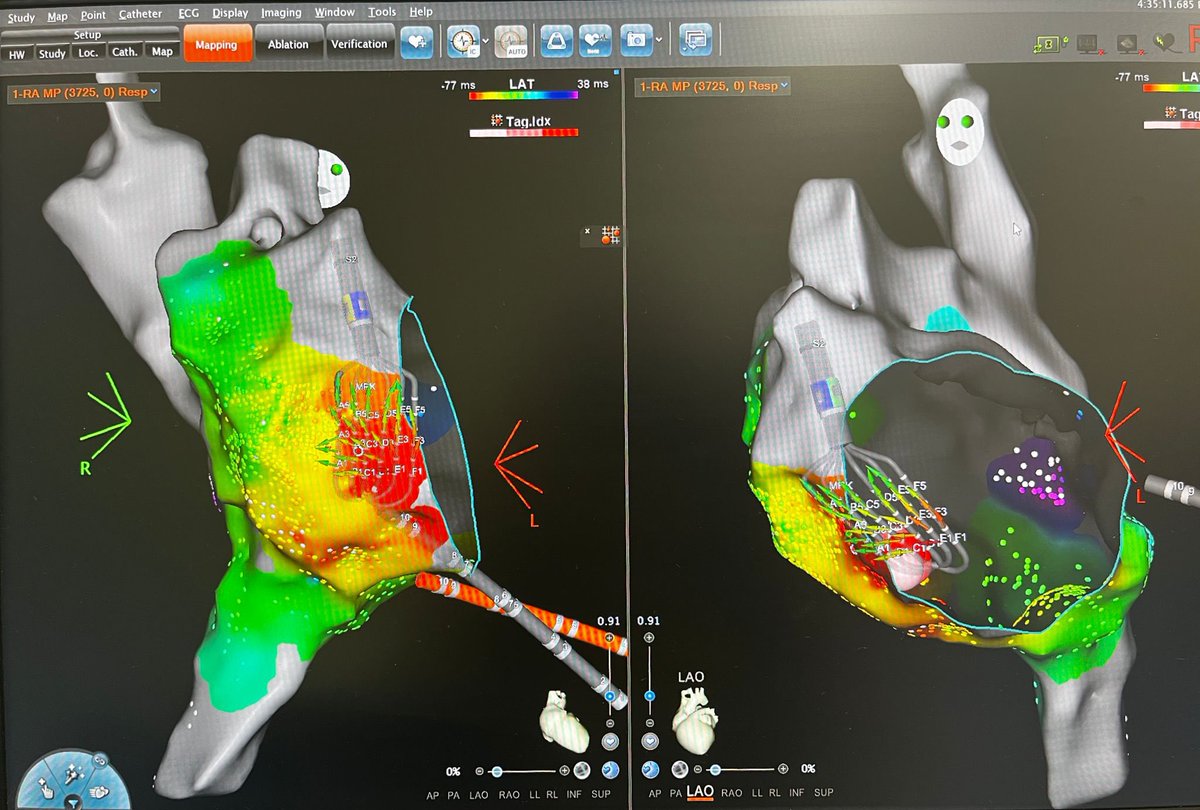Viewport: 1200px width, 810px height.
Task: Select the fluoroscopy overlay icon near the opacity slider
Action: 581,770
